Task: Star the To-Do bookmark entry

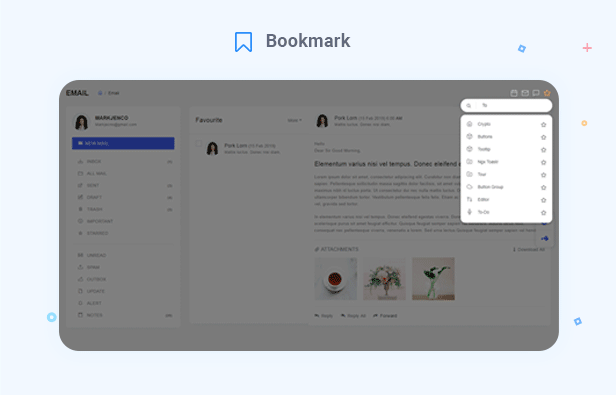Action: tap(543, 213)
